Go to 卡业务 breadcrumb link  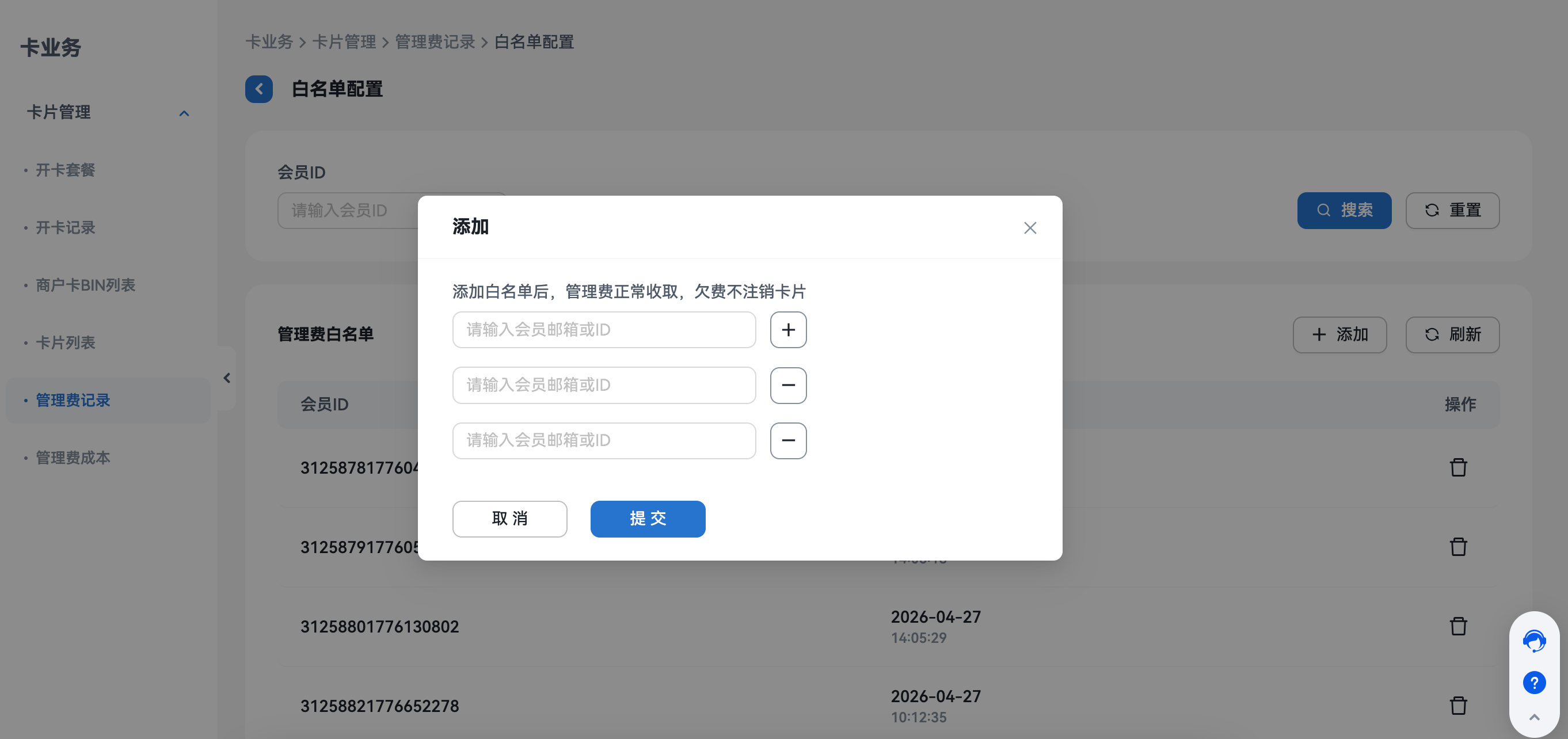click(269, 42)
